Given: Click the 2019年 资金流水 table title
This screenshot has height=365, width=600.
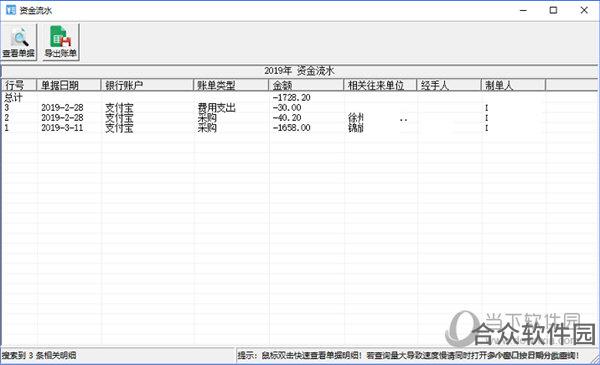Looking at the screenshot, I should point(299,71).
